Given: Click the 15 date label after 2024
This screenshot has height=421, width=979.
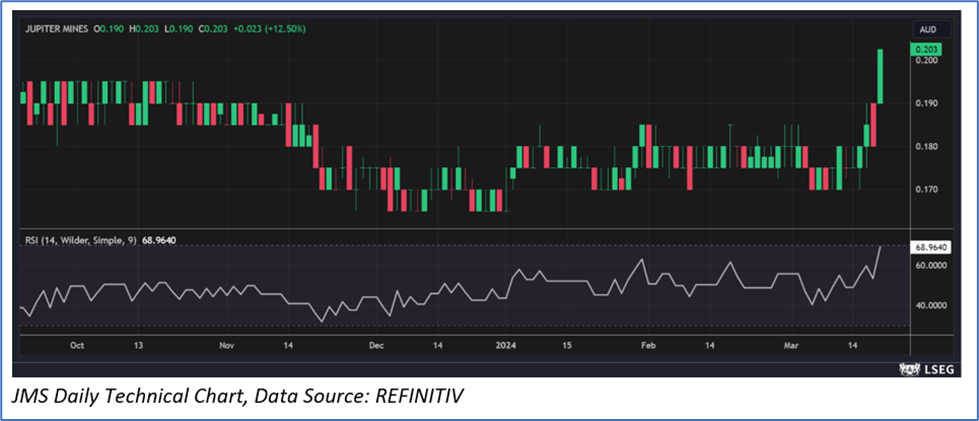Looking at the screenshot, I should (567, 345).
